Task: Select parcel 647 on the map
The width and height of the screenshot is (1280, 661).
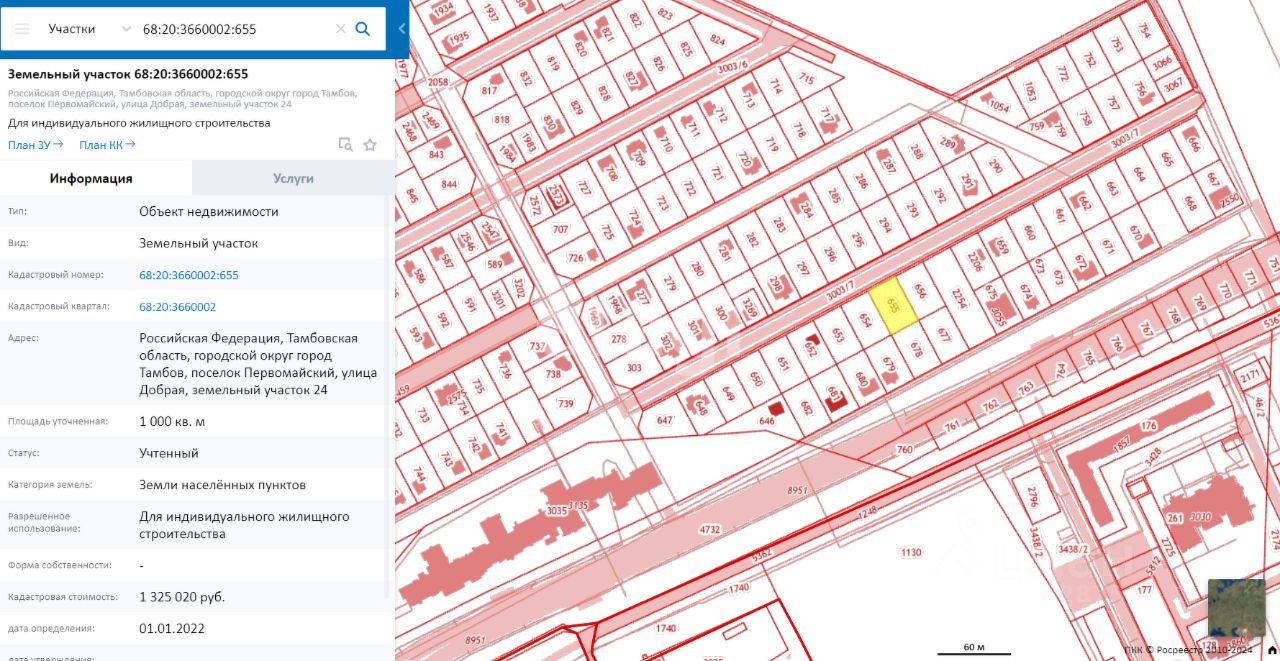Action: (x=664, y=420)
